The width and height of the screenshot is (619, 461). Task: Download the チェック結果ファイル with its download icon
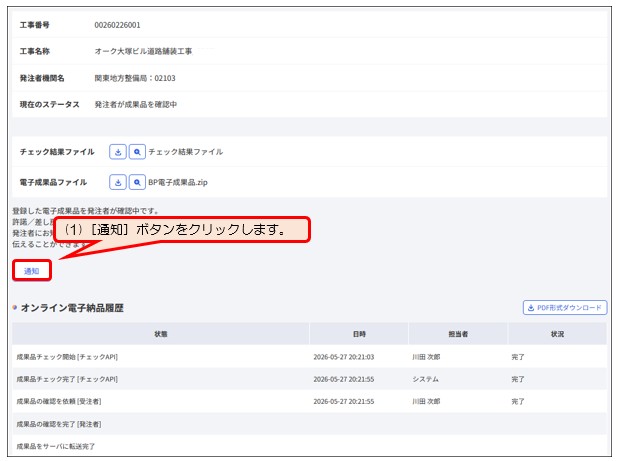118,152
